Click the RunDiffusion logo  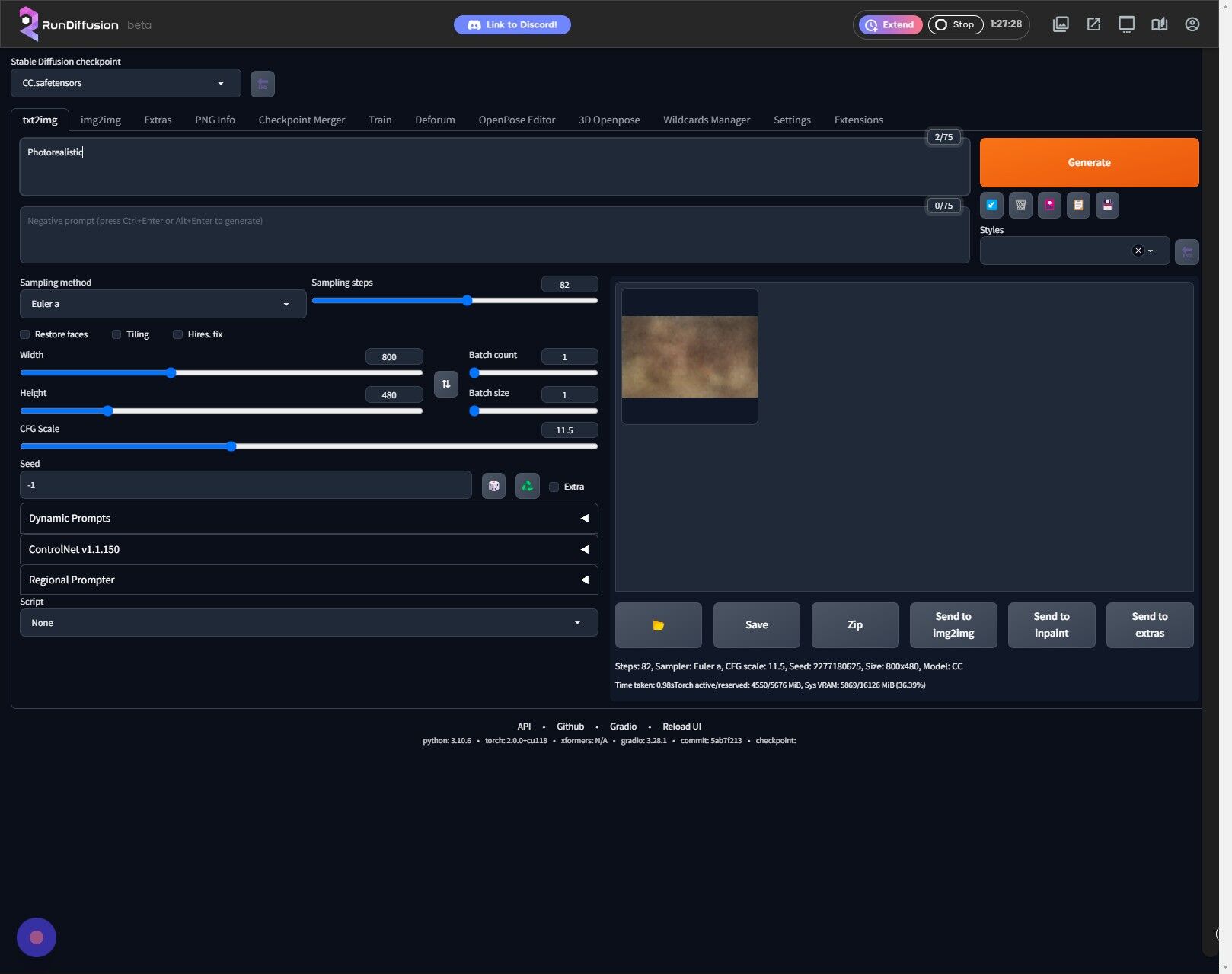[x=69, y=24]
